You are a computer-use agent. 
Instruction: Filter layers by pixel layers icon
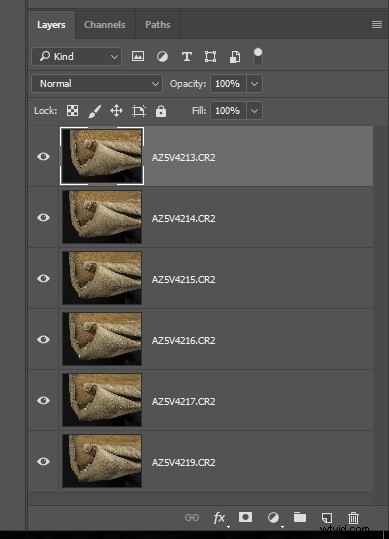click(138, 56)
